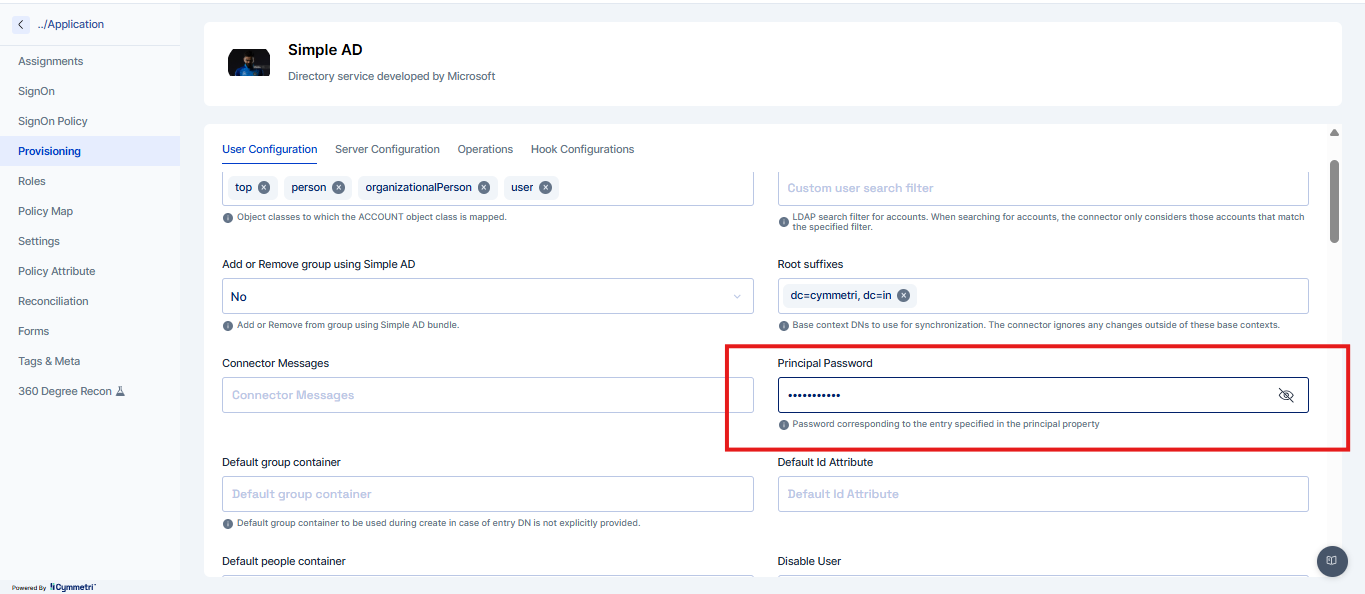Click the back chevron beside ../Application
1365x594 pixels.
[21, 24]
